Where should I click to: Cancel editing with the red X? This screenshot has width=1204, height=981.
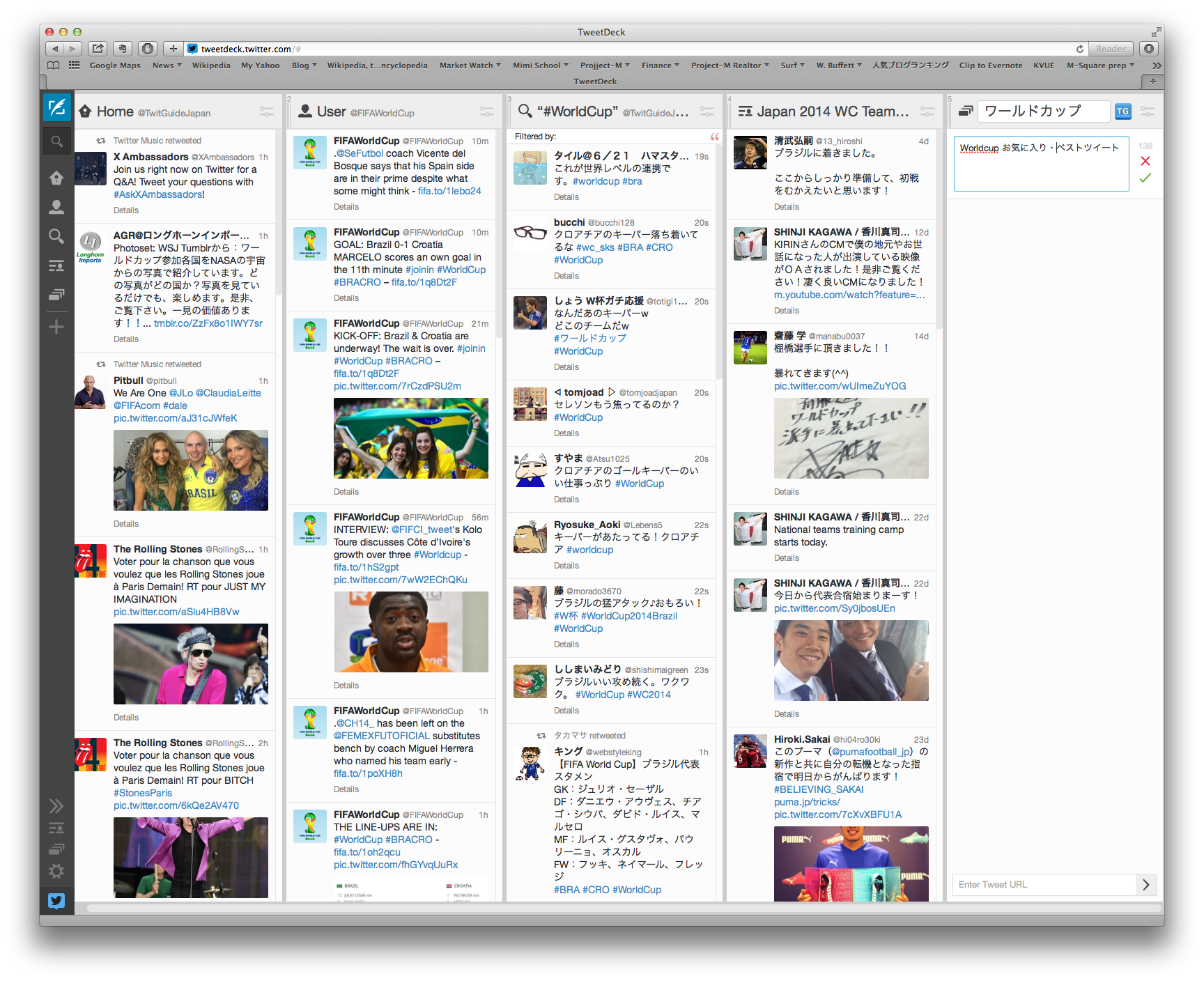[x=1145, y=161]
